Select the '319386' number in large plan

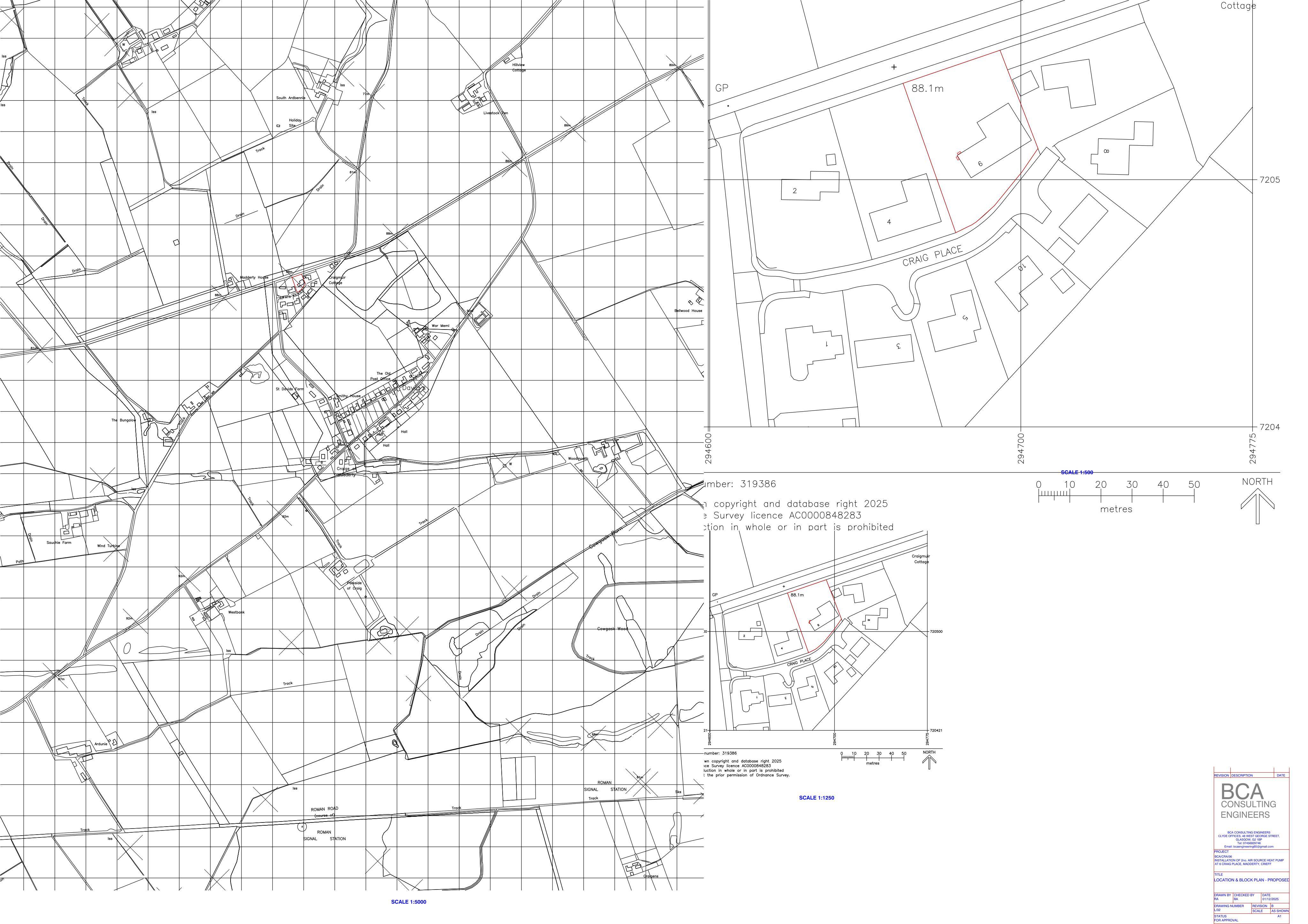coord(758,484)
